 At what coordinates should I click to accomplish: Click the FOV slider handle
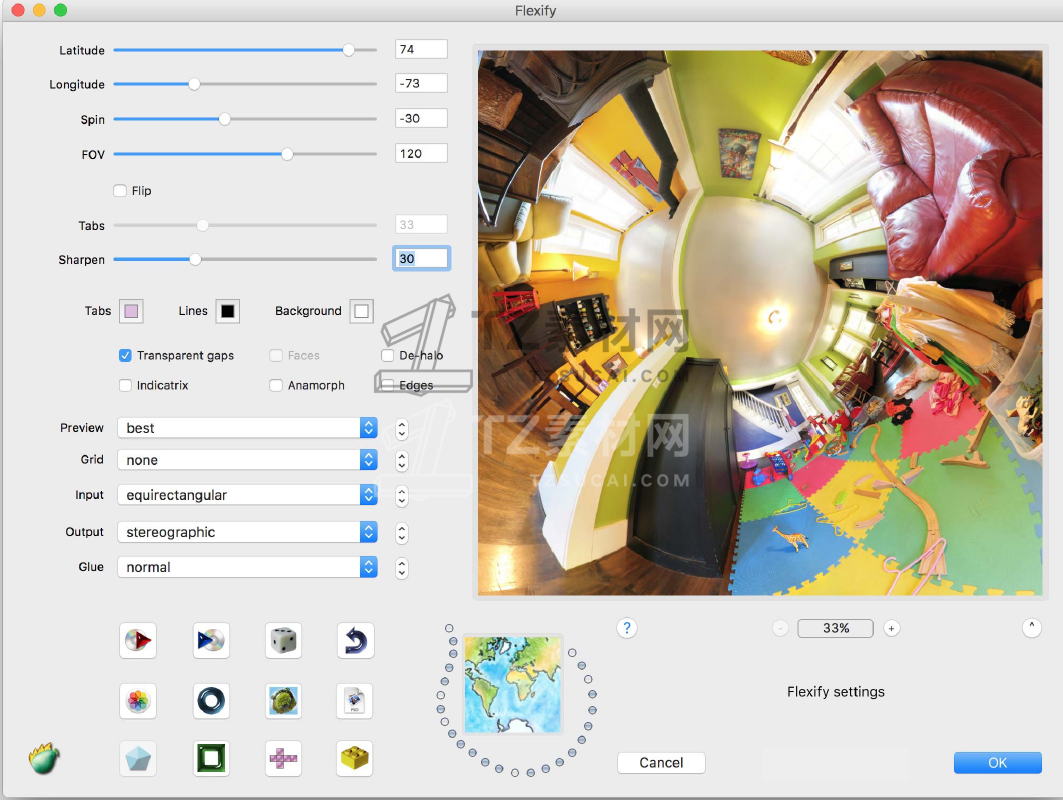point(287,155)
